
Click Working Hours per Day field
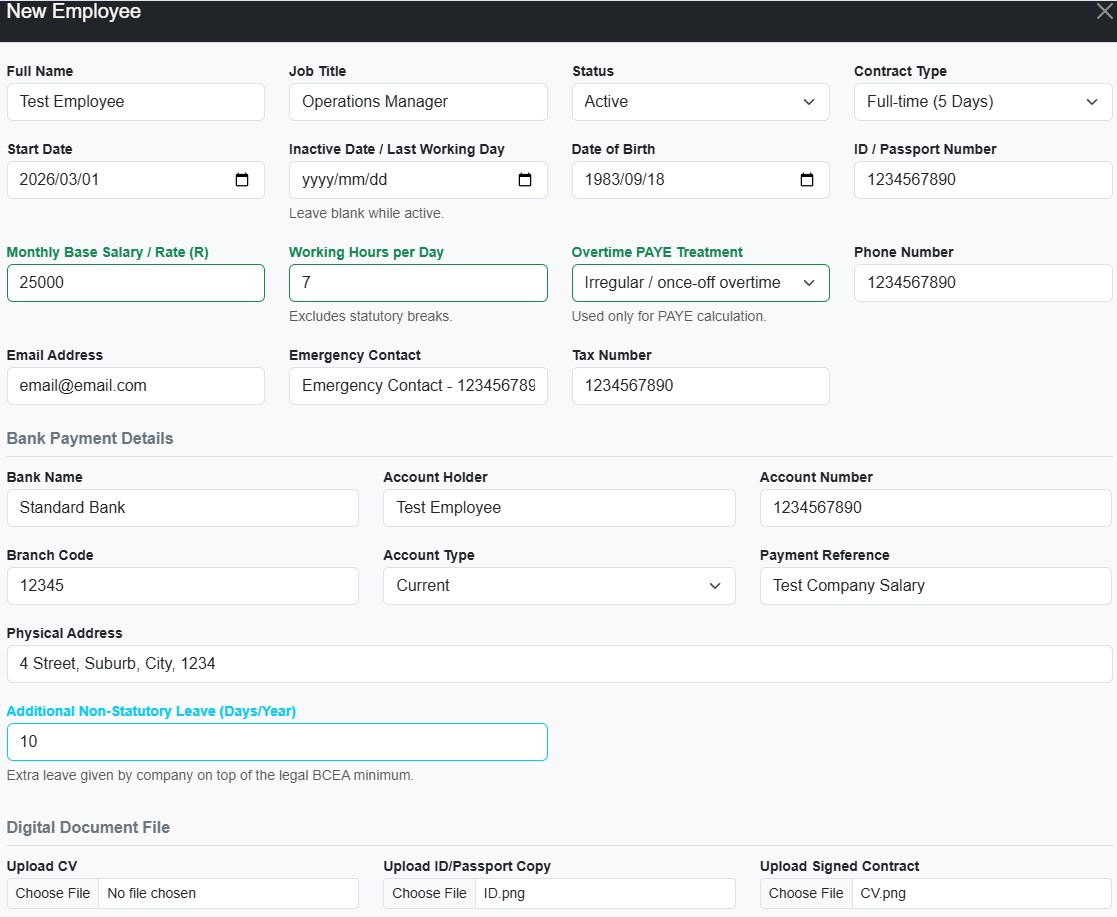tap(418, 283)
